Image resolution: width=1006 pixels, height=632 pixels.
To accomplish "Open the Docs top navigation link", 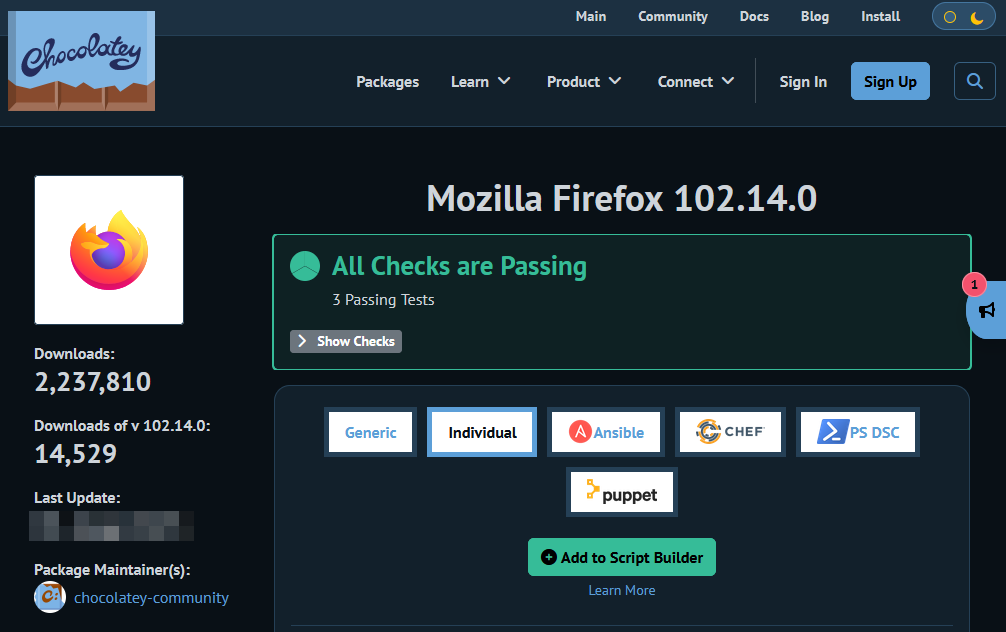I will pyautogui.click(x=754, y=17).
